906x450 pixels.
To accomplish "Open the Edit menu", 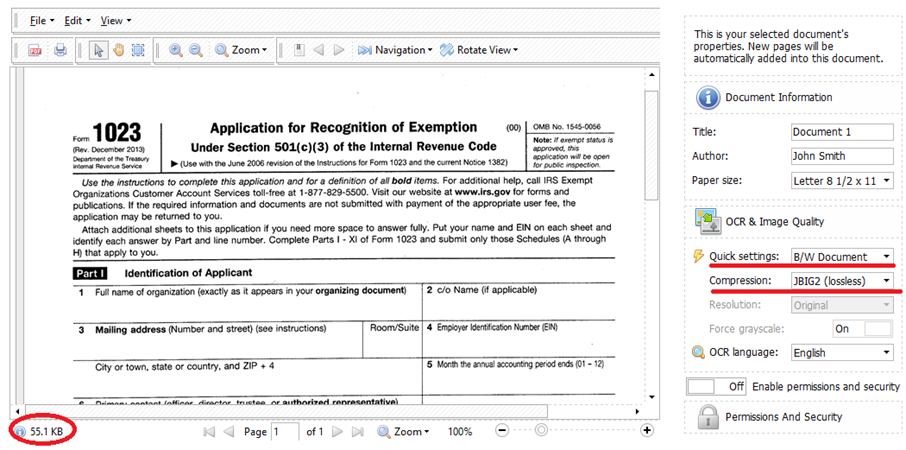I will 77,21.
